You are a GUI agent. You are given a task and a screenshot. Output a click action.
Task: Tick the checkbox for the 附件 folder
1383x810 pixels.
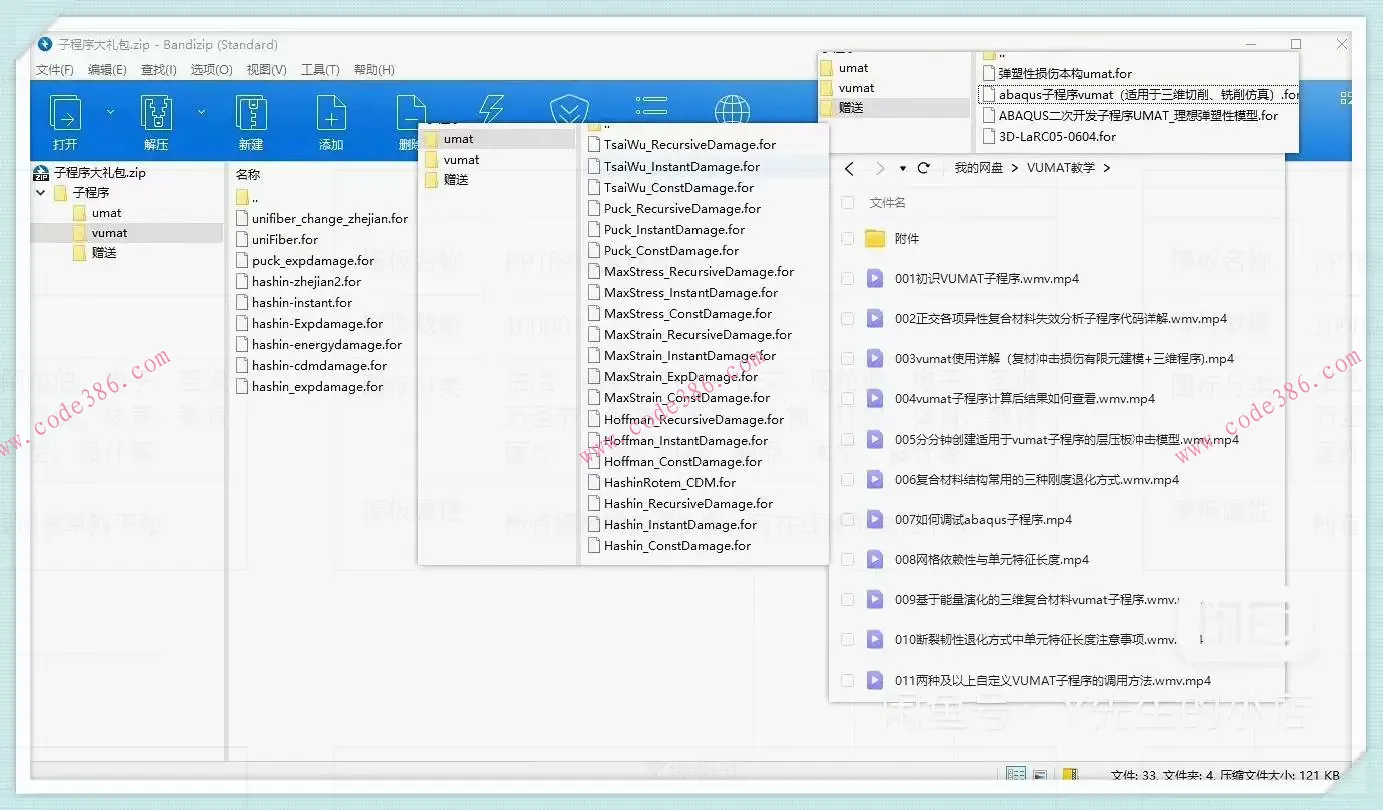point(848,239)
